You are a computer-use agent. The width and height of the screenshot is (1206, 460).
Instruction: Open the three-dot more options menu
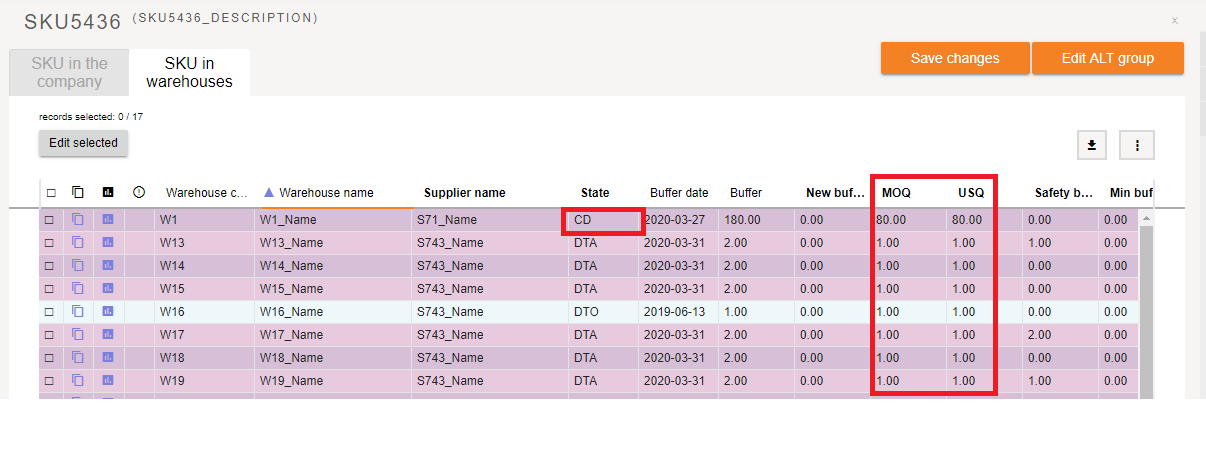pos(1137,145)
